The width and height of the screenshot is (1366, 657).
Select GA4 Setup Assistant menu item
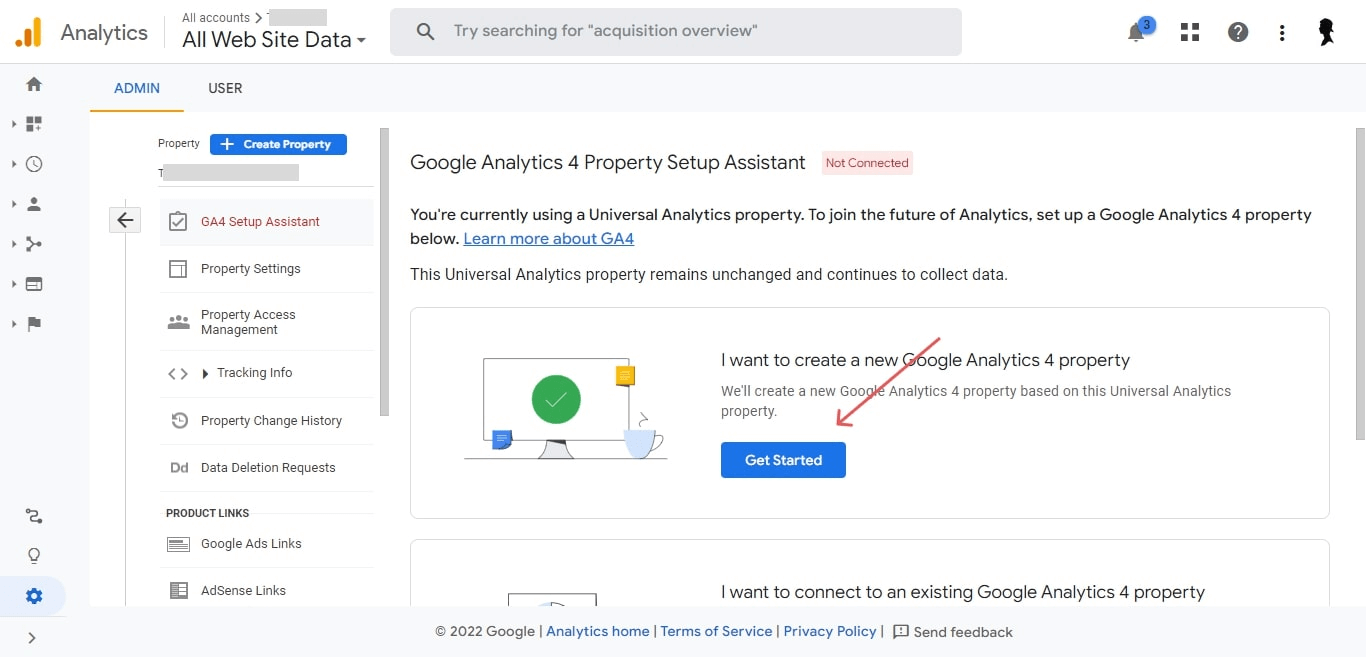pos(266,222)
